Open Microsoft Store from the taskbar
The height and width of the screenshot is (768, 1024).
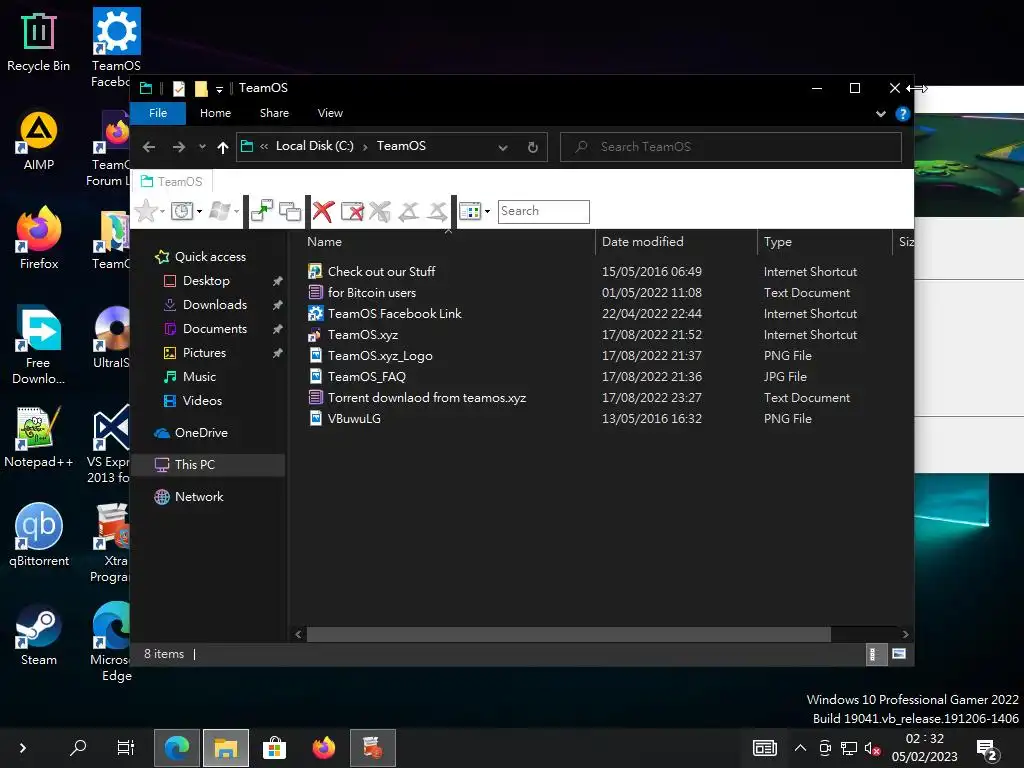click(274, 748)
